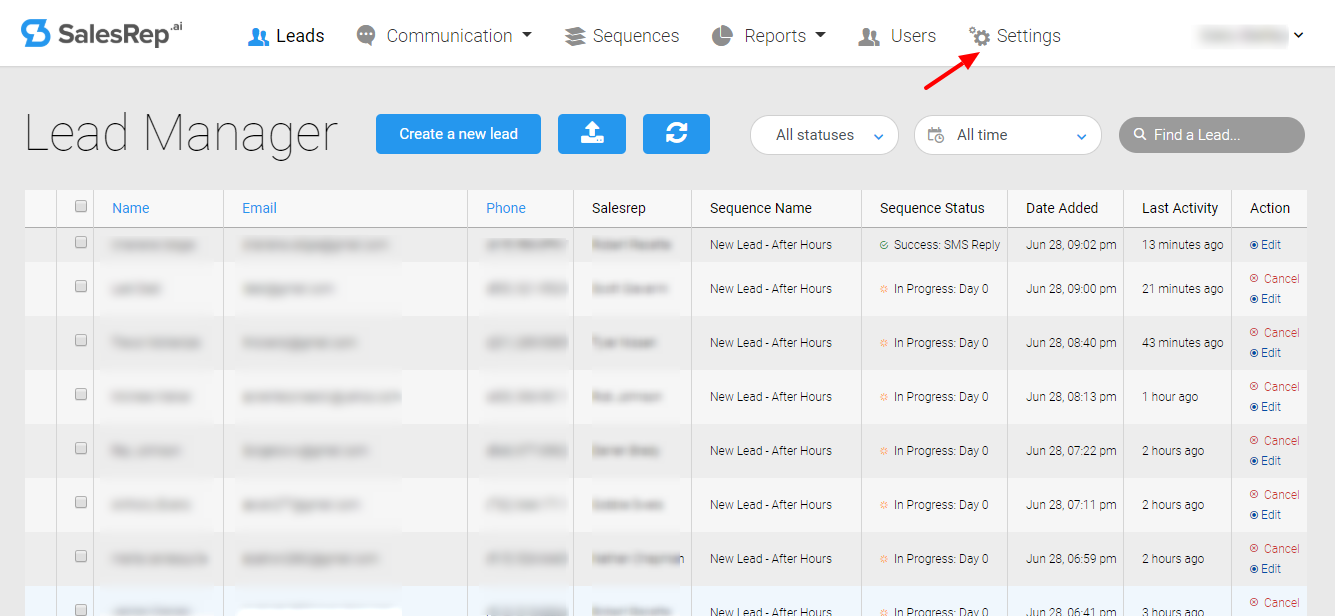Check the lead added Jun 28, 09:00 pm
The image size is (1335, 616).
(x=81, y=286)
